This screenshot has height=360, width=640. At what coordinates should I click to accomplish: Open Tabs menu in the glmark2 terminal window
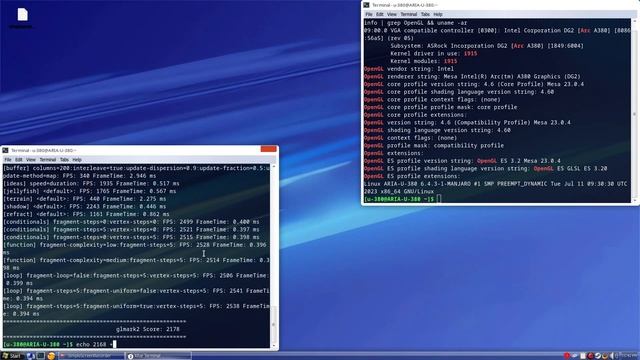click(x=64, y=160)
